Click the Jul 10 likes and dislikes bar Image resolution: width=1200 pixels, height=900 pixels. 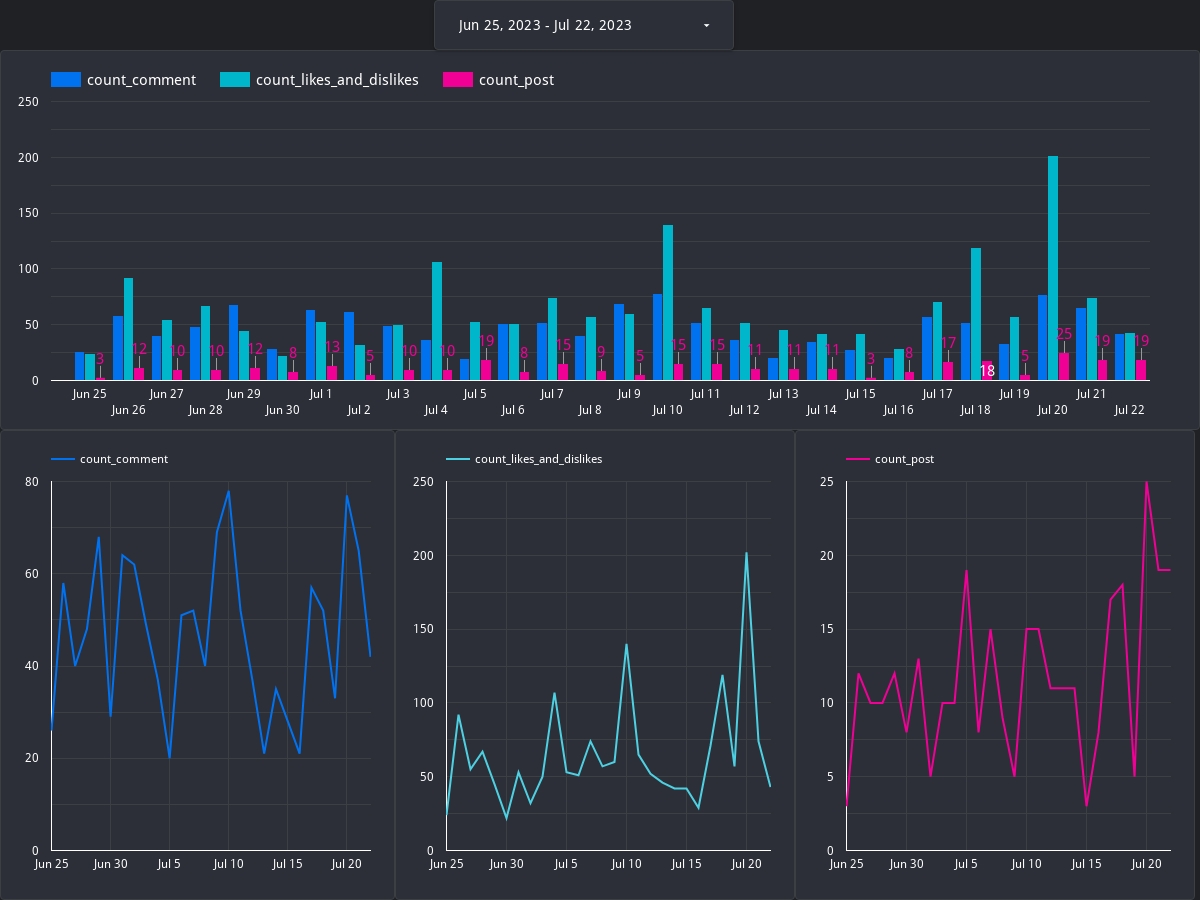pos(668,302)
